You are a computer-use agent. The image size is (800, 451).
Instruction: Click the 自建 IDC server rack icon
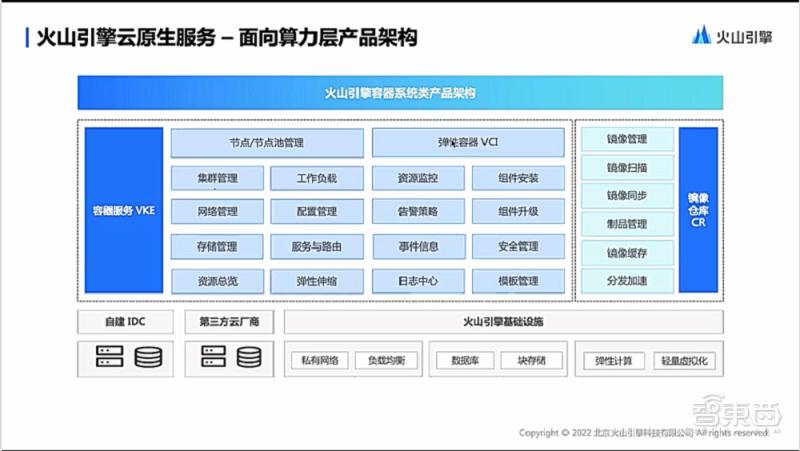coord(110,356)
